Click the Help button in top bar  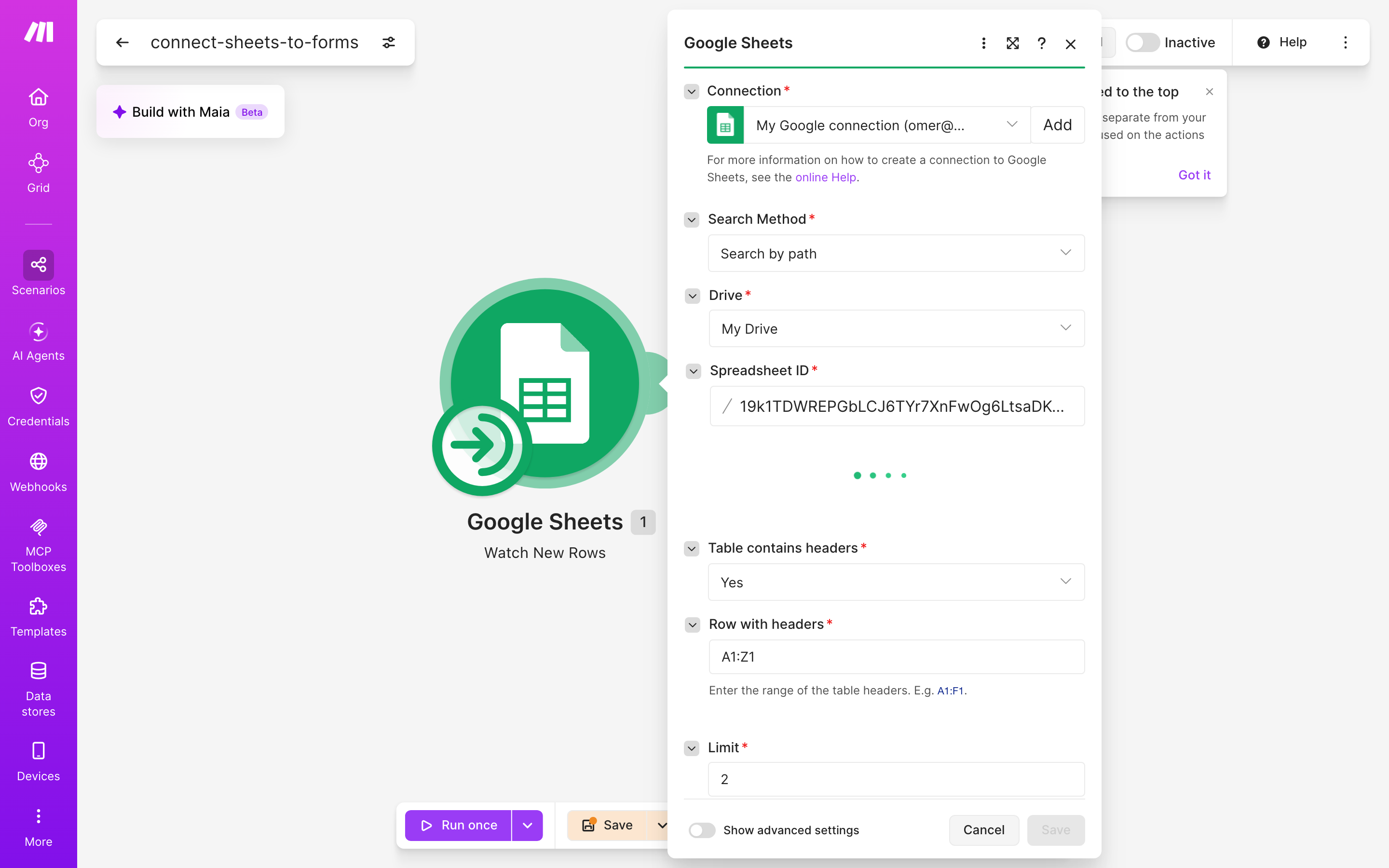tap(1281, 42)
